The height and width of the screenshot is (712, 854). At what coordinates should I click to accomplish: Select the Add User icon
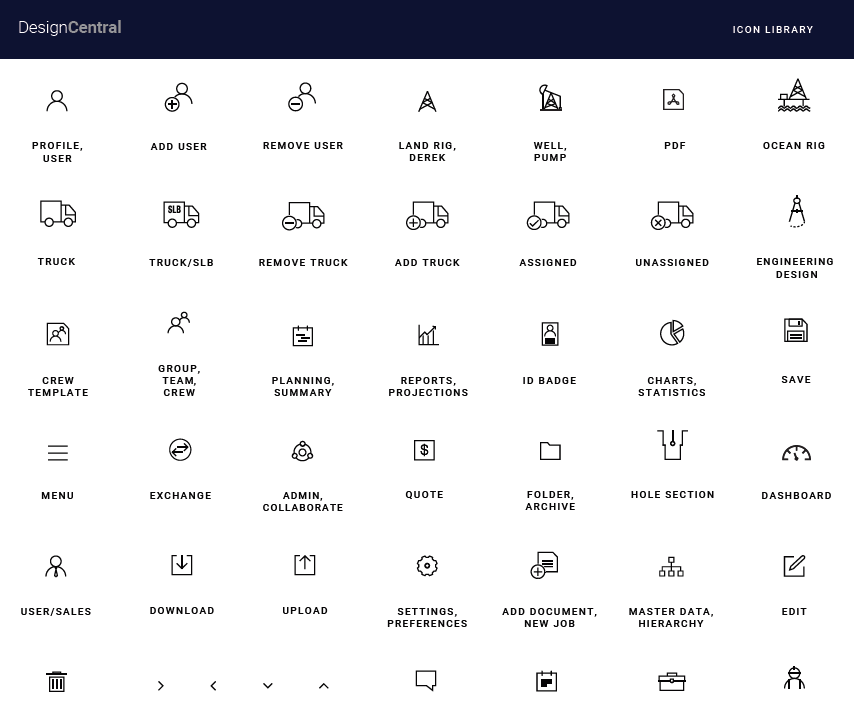click(179, 97)
